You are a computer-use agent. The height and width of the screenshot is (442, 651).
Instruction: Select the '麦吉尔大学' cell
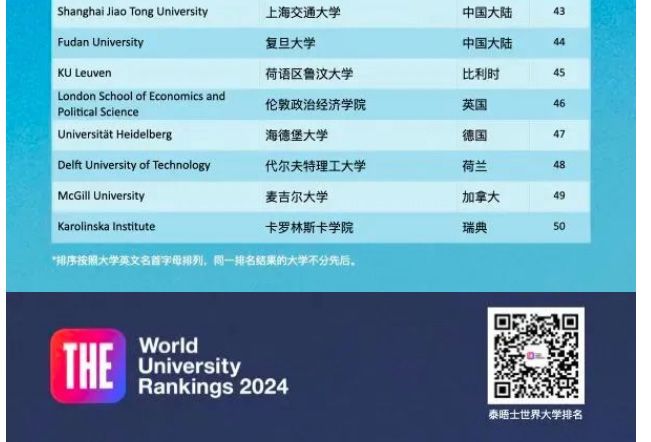coord(296,197)
